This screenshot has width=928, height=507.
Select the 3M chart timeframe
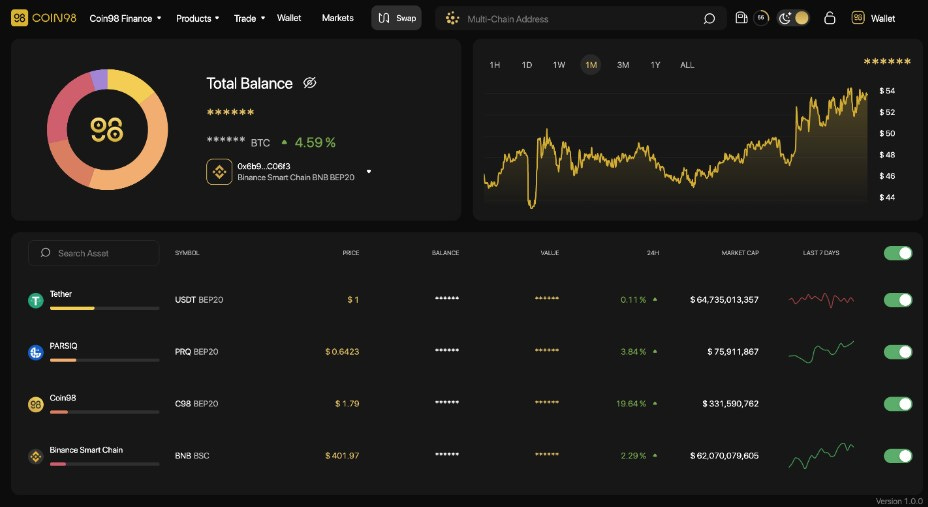[623, 65]
